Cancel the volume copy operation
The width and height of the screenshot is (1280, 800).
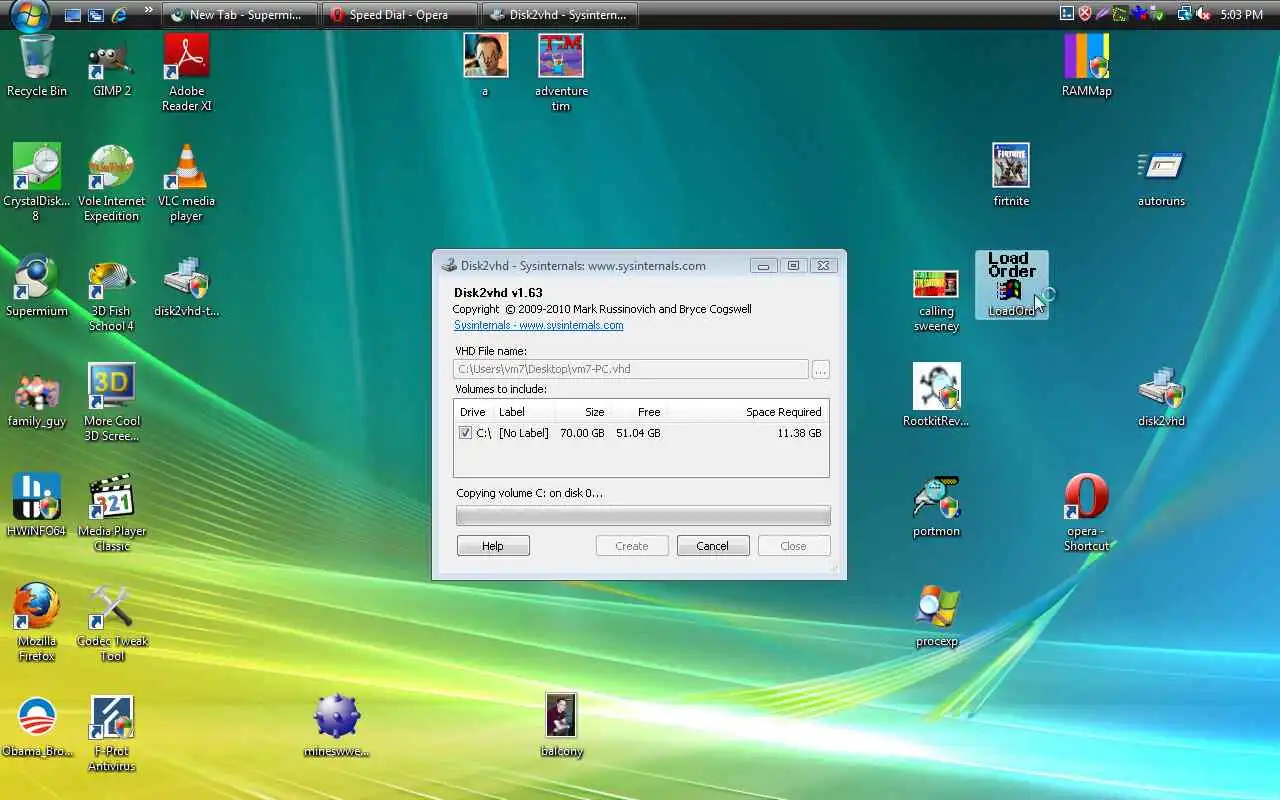coord(713,546)
